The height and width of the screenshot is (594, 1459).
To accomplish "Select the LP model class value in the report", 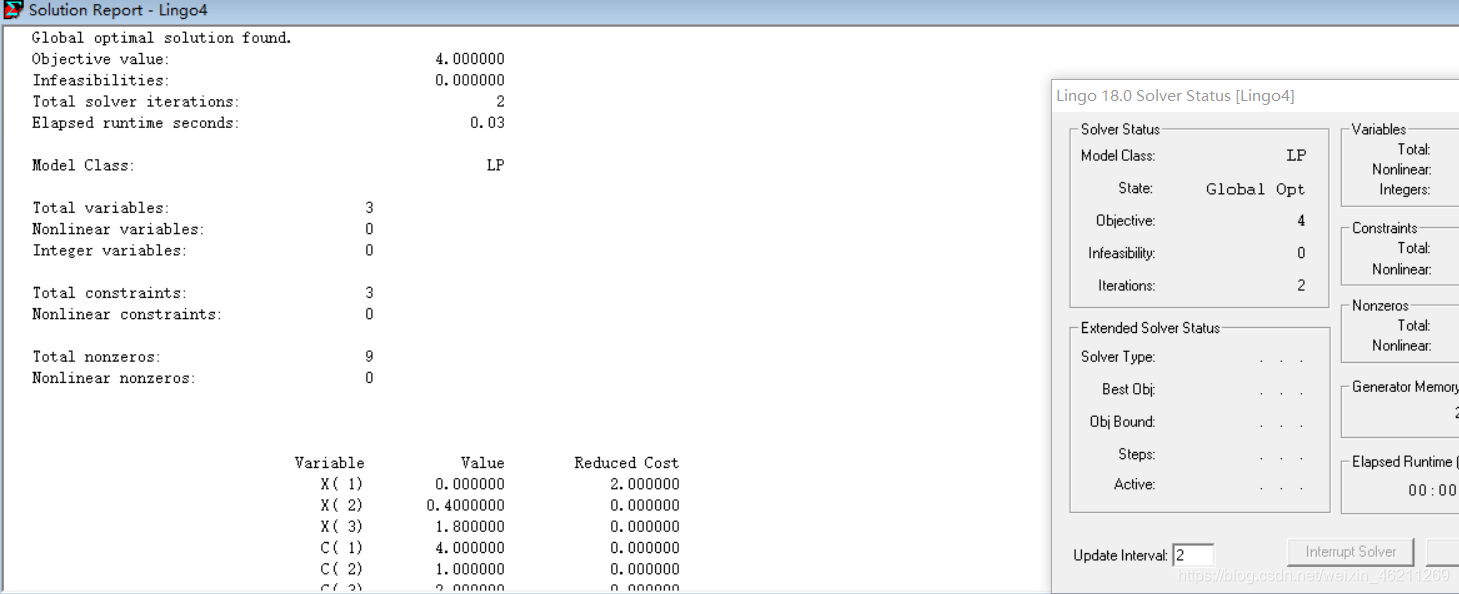I will click(495, 165).
